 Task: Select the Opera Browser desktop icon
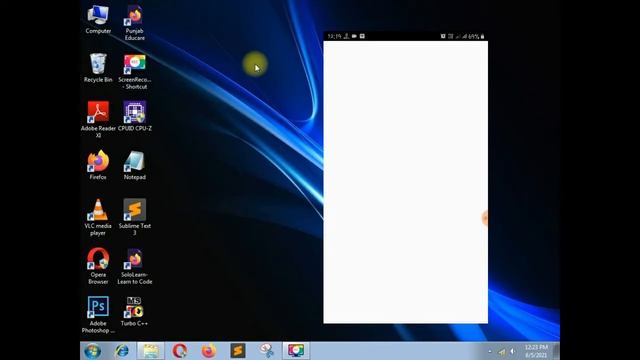pos(98,266)
